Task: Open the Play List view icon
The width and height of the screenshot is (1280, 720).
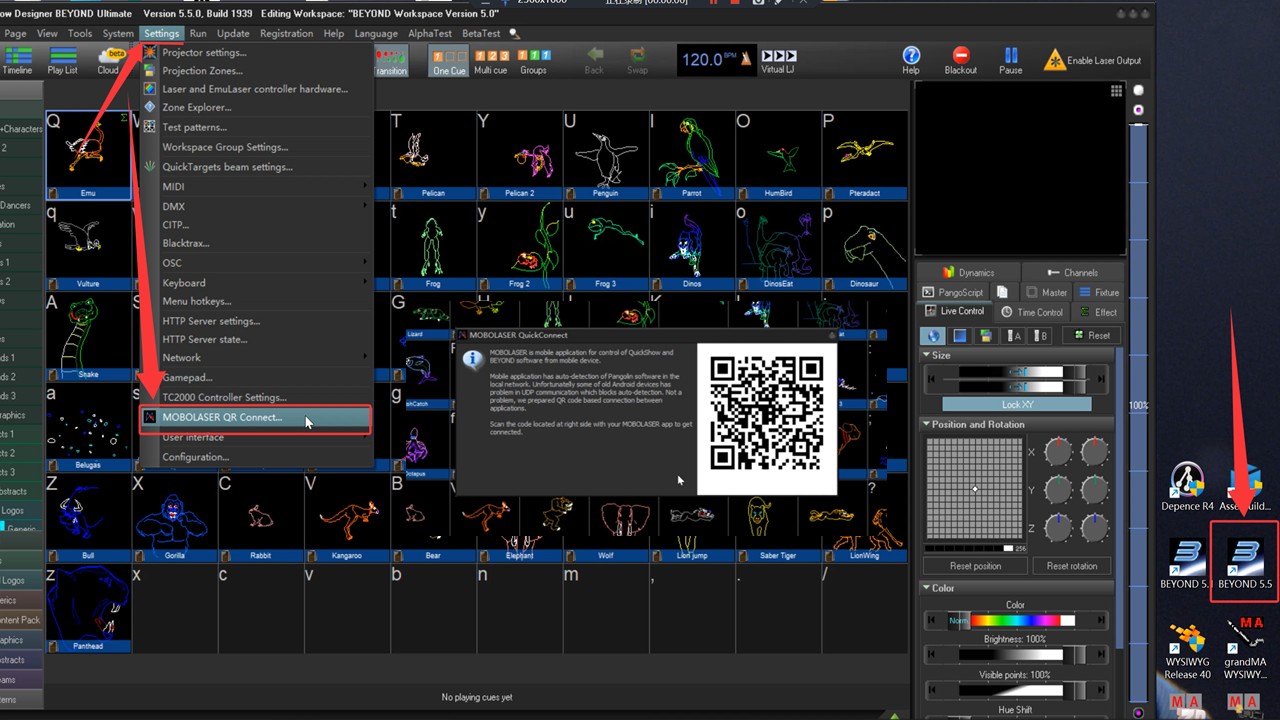Action: [63, 57]
